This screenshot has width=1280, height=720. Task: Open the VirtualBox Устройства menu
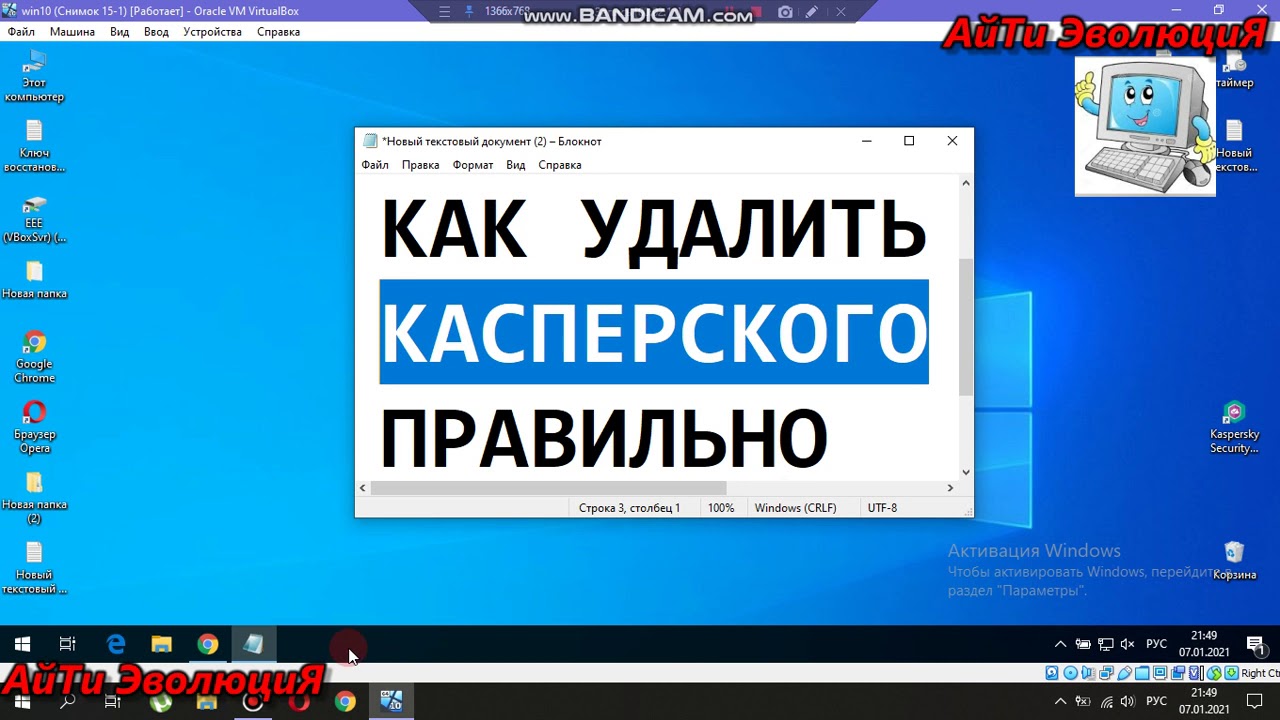[213, 32]
